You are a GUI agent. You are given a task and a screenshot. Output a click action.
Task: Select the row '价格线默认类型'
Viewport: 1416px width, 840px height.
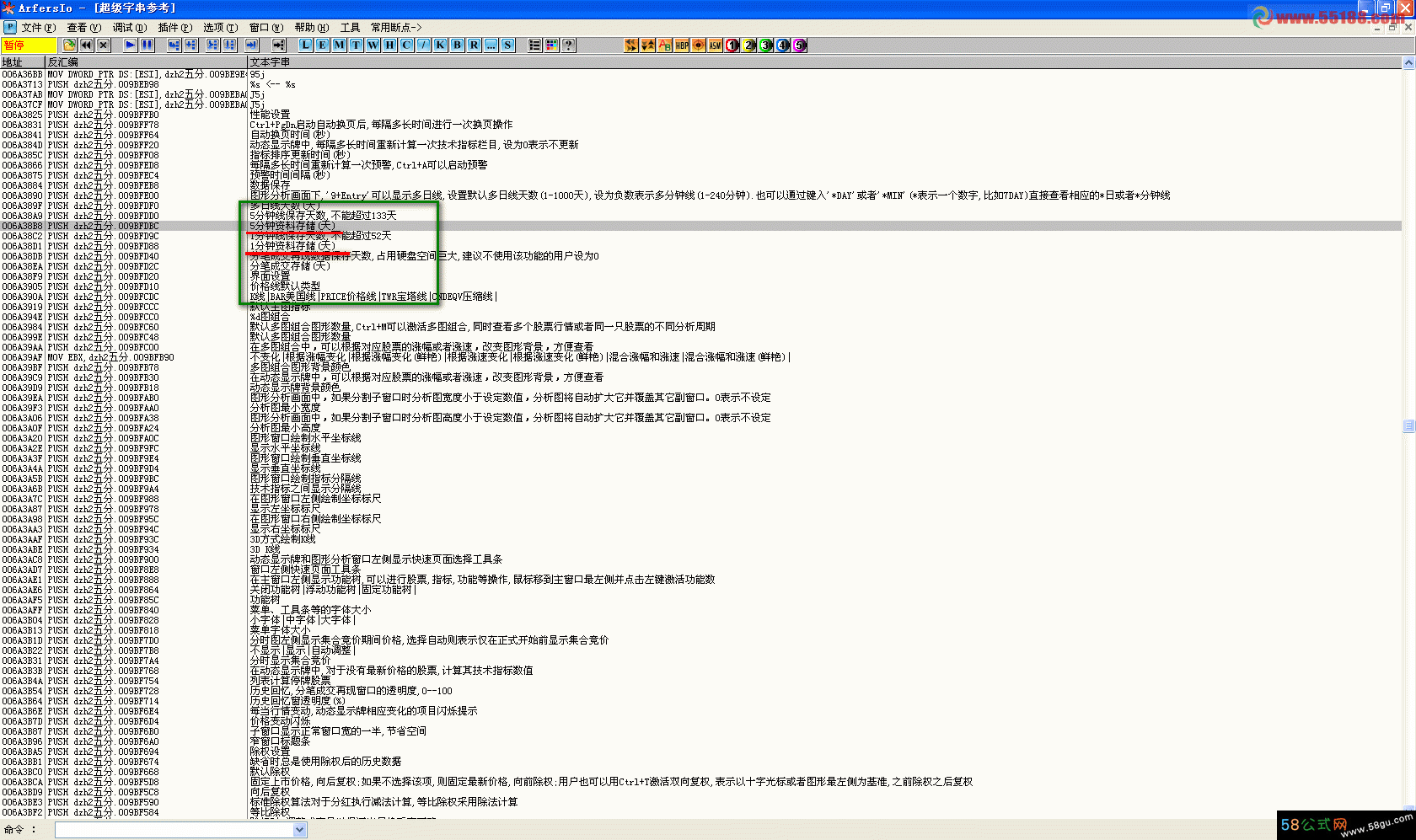pyautogui.click(x=700, y=286)
